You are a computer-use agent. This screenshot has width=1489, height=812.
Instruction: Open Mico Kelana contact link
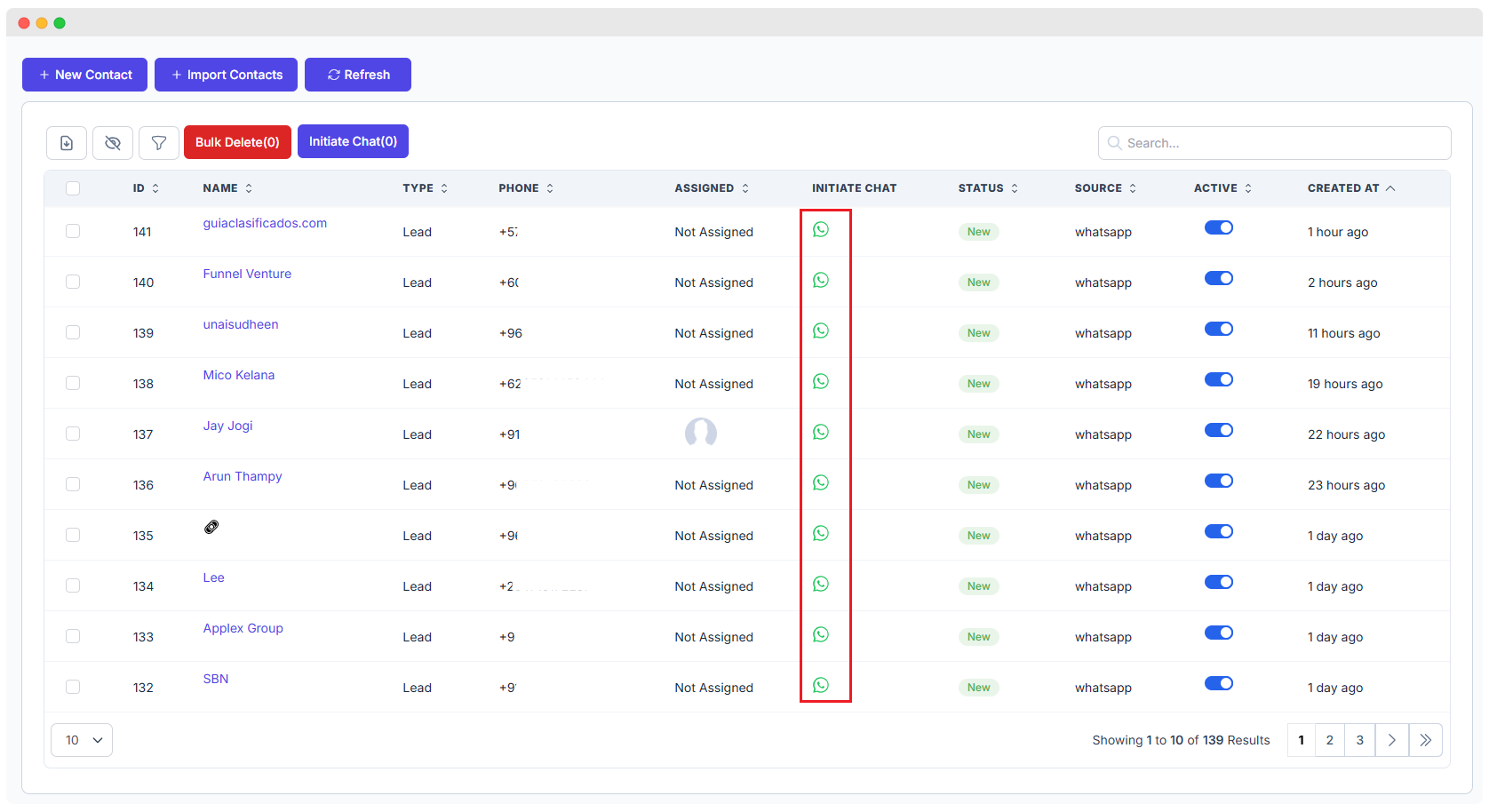point(239,375)
